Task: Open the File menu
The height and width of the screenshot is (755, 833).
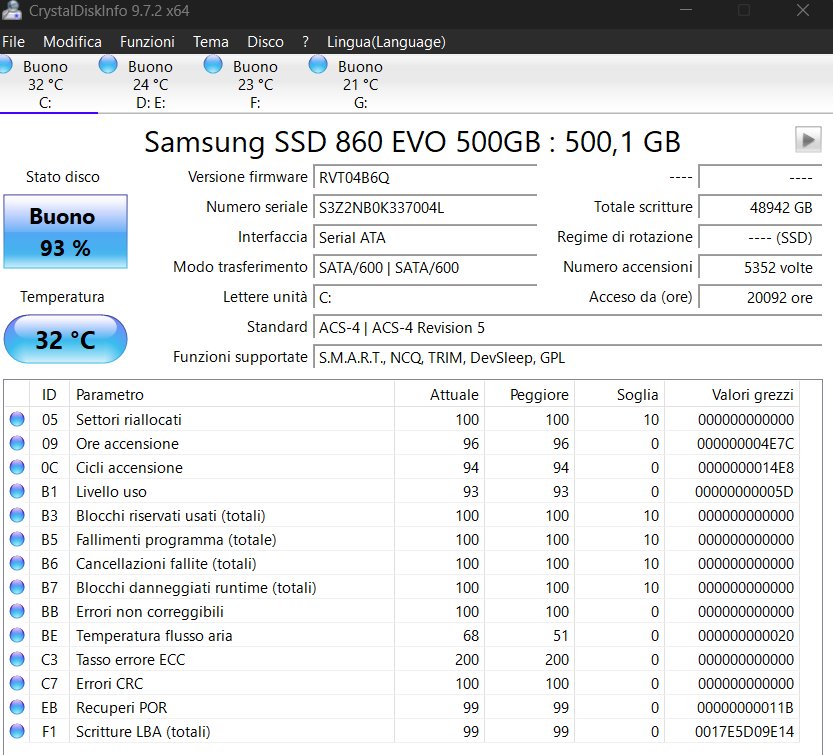Action: coord(14,42)
